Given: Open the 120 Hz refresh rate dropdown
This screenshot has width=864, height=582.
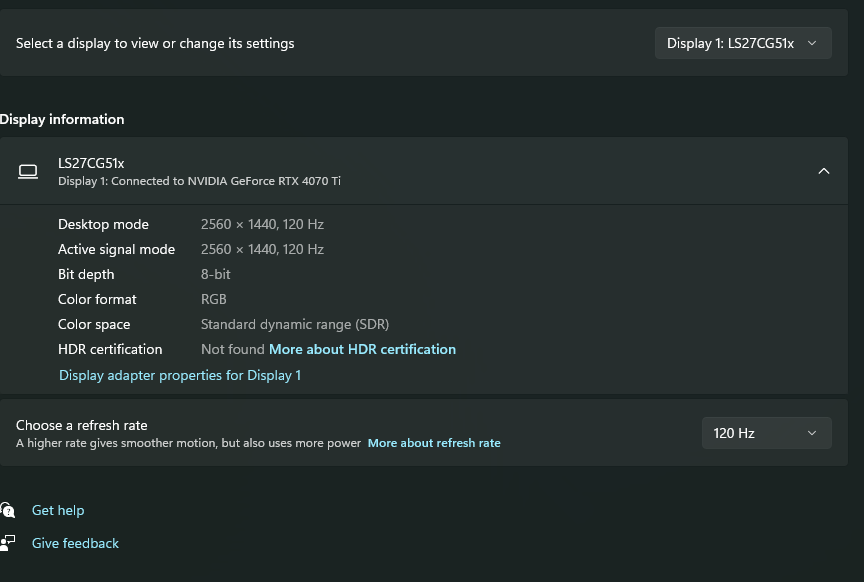Looking at the screenshot, I should click(x=765, y=433).
